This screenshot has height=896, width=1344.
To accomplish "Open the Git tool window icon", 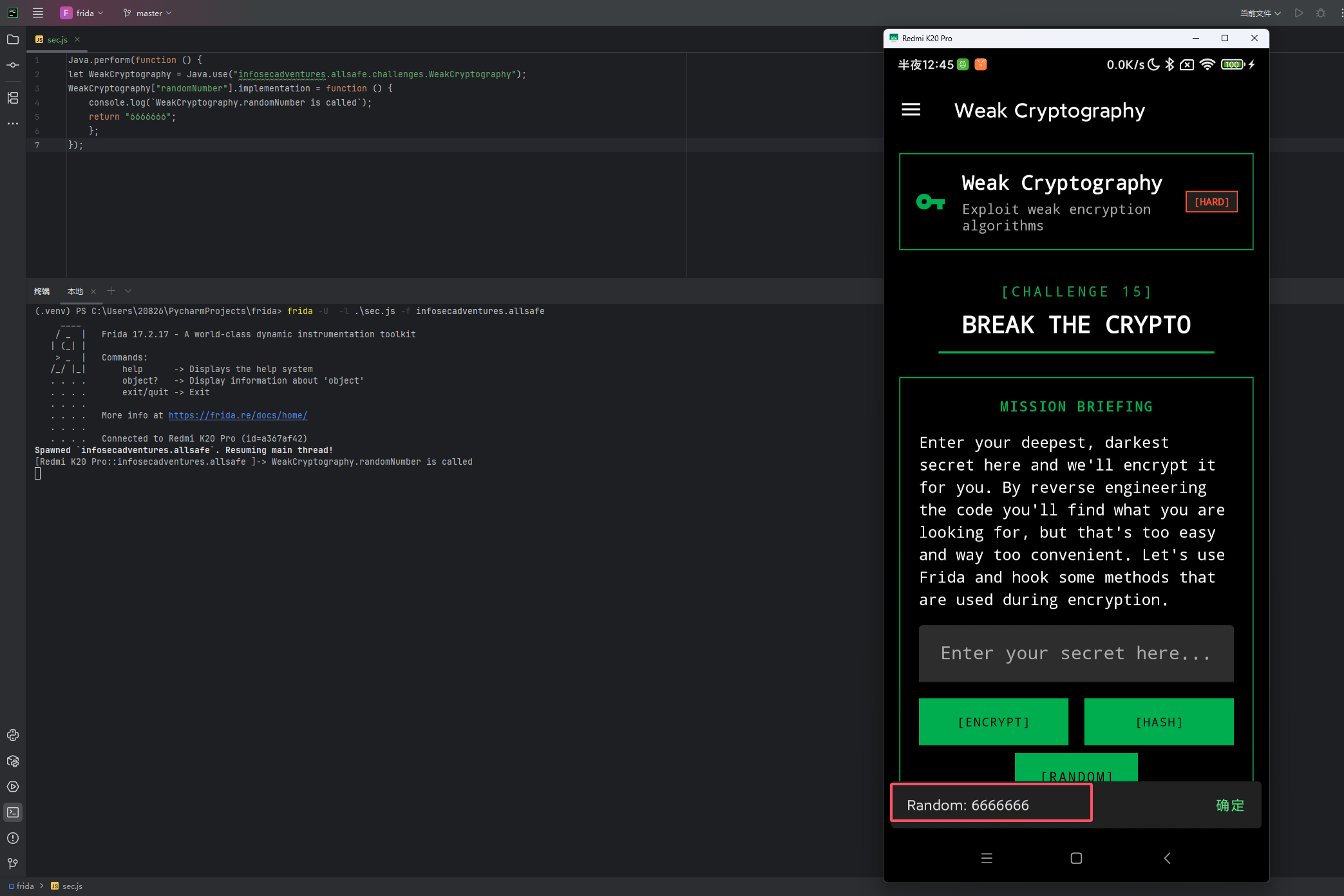I will point(13,864).
